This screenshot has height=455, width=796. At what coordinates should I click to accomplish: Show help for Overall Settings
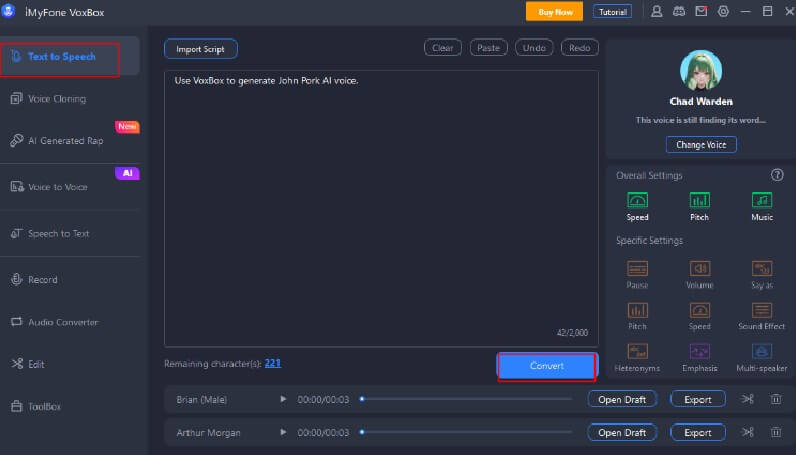point(777,175)
